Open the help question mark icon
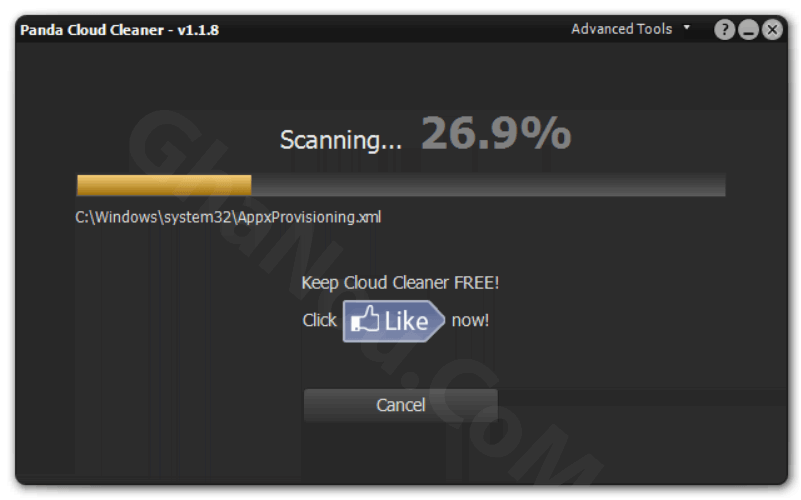The width and height of the screenshot is (801, 500). [x=724, y=30]
